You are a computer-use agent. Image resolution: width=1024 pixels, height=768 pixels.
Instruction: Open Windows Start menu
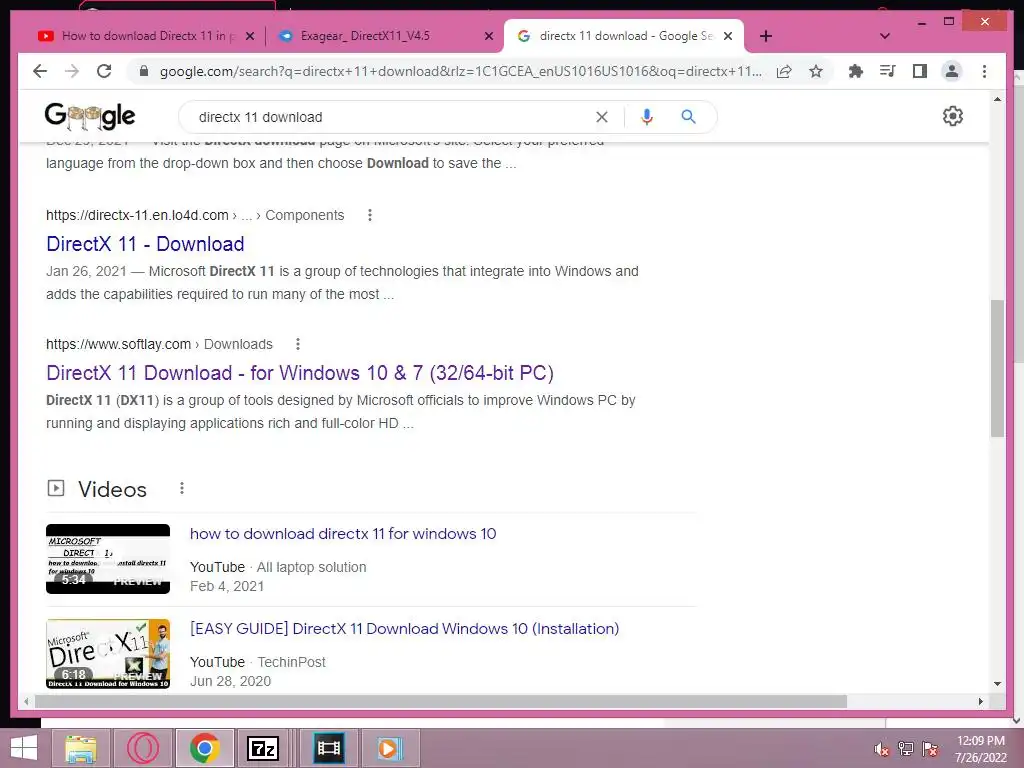24,748
